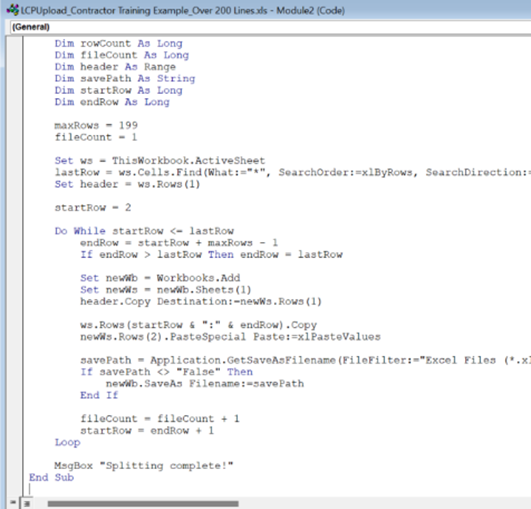Click the 'lastRow = ws.Cells.Find' line
The width and height of the screenshot is (531, 509).
pyautogui.click(x=293, y=172)
